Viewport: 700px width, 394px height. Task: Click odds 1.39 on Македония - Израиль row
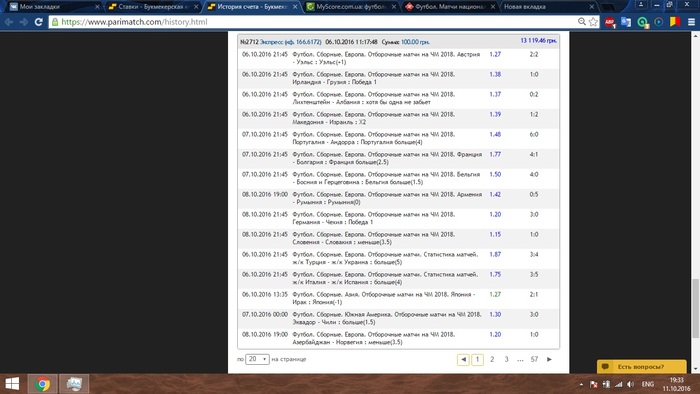point(495,115)
